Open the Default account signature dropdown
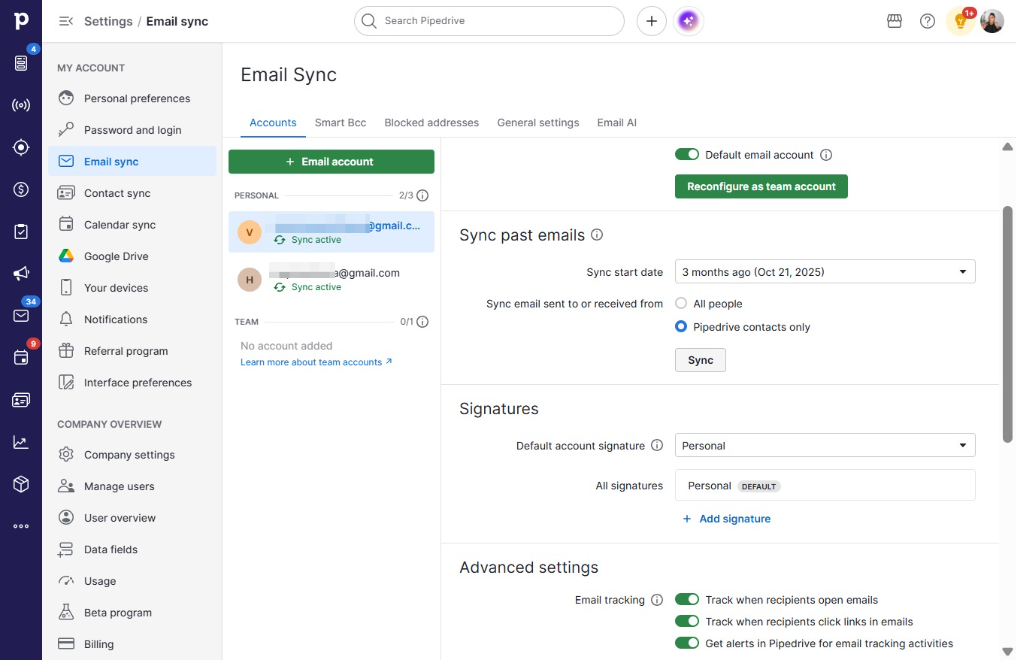This screenshot has width=1016, height=660. coord(825,445)
